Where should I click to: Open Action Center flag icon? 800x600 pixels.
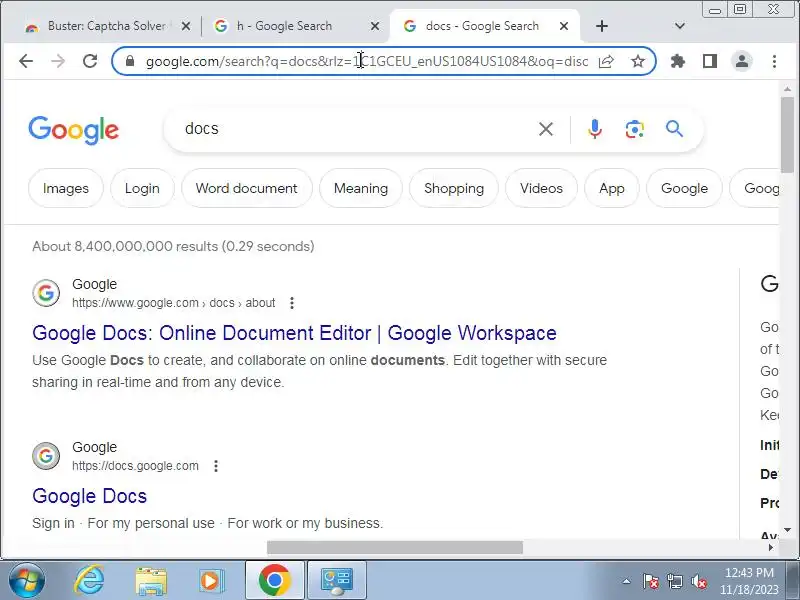[651, 581]
